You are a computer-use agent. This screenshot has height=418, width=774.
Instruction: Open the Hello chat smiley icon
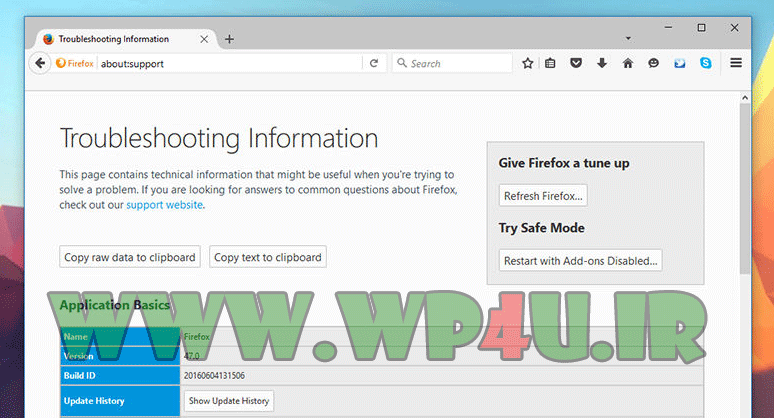tap(653, 63)
